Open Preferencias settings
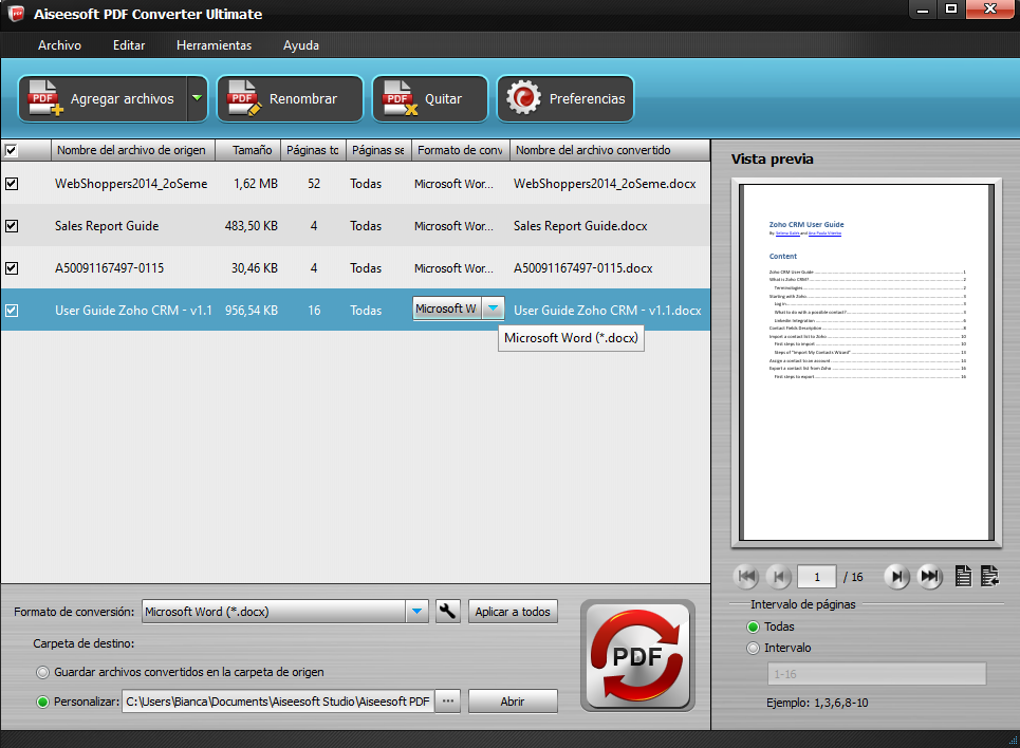The image size is (1020, 748). [565, 99]
